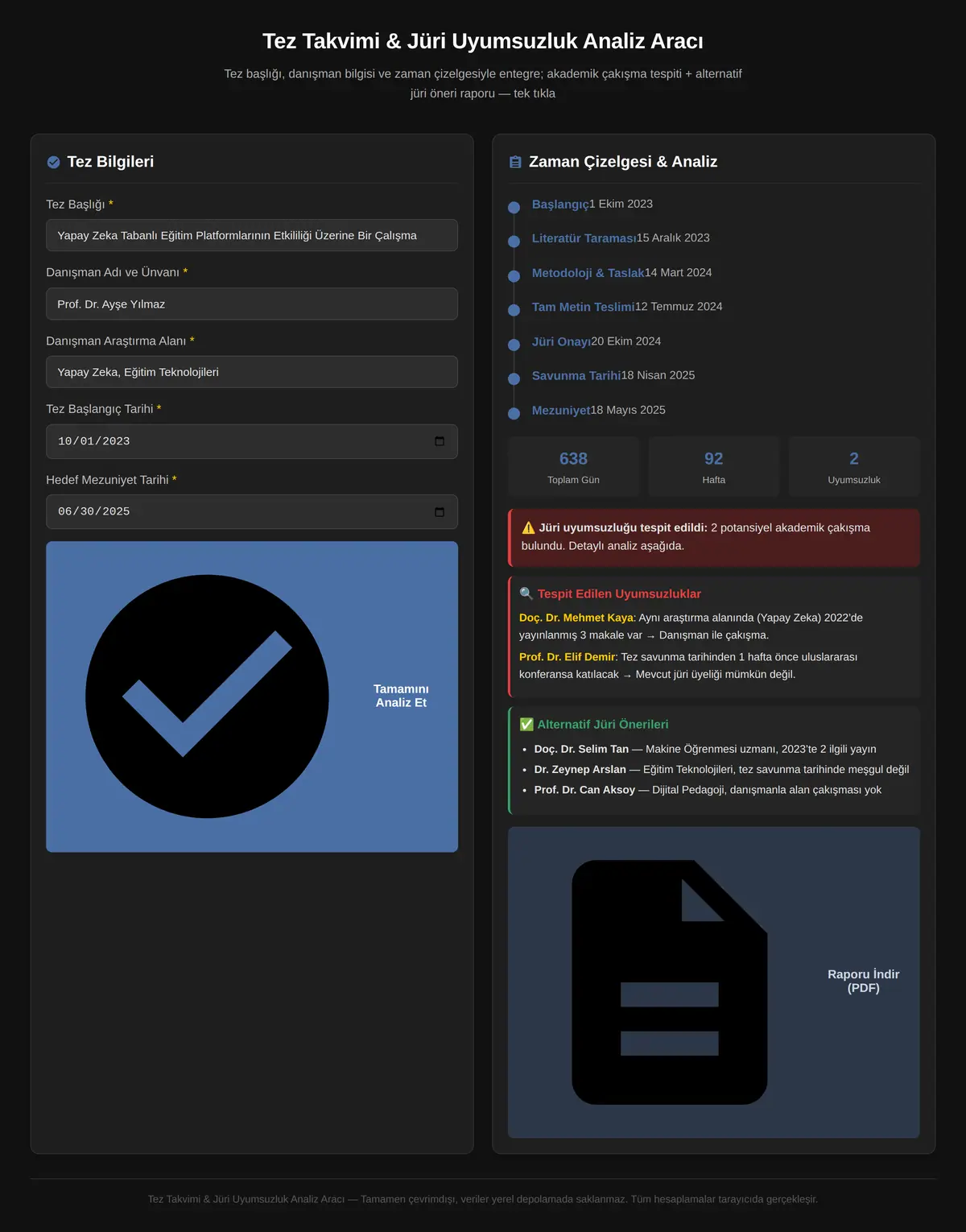Viewport: 966px width, 1232px height.
Task: Select the Tam Metin Teslimi timeline dot
Action: (x=514, y=310)
